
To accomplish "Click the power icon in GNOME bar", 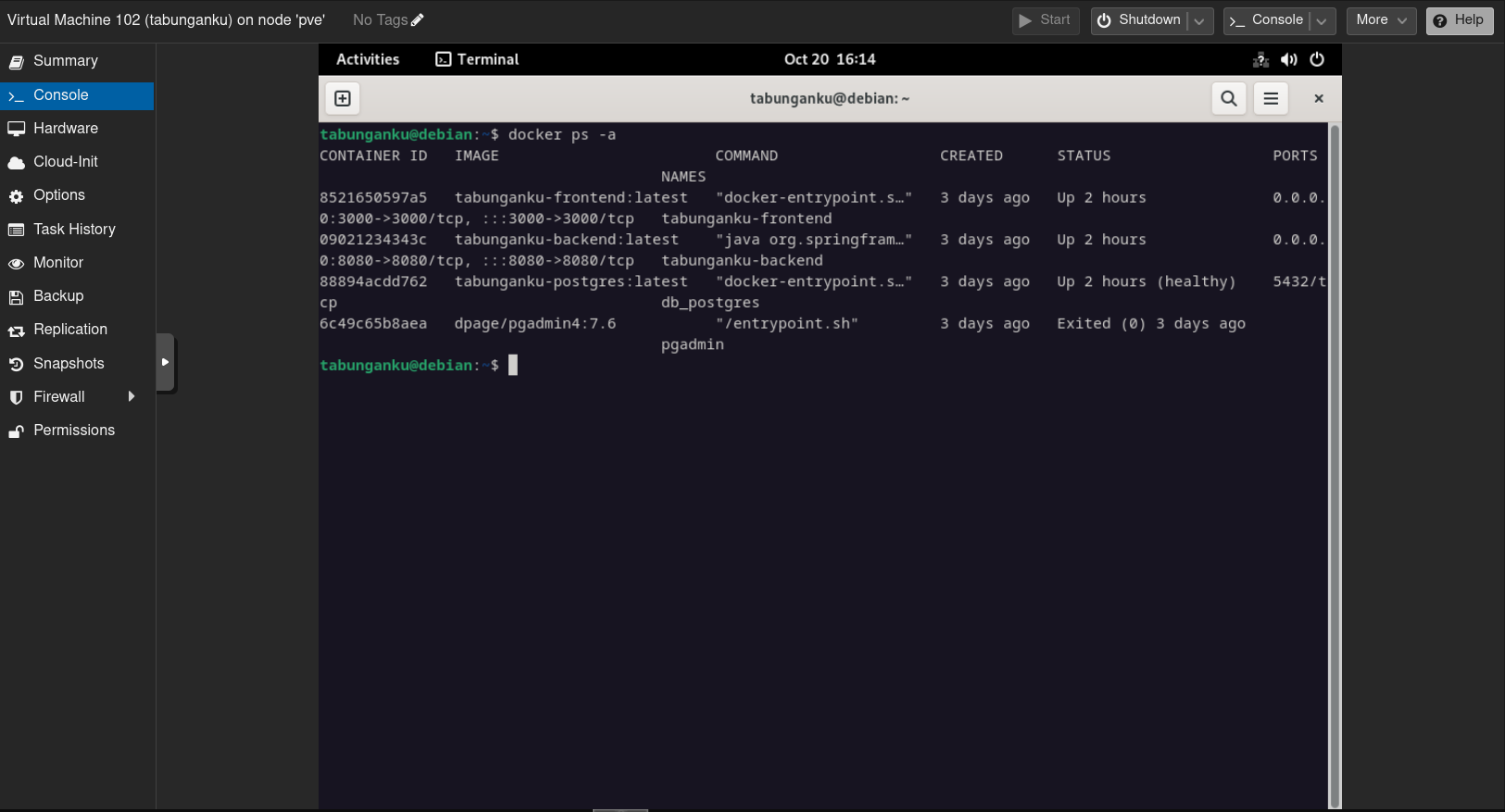I will click(x=1317, y=59).
